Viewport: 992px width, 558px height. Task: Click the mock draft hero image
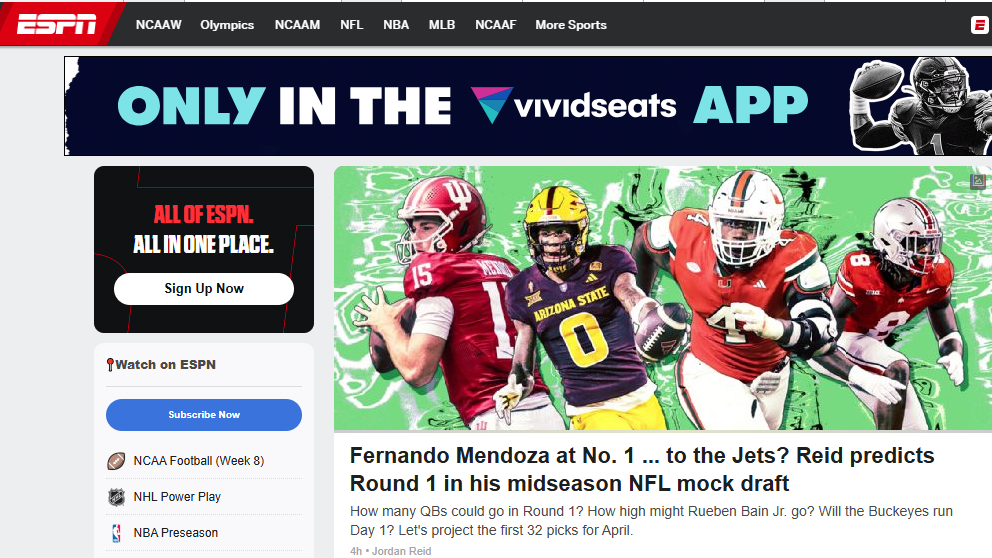(663, 299)
